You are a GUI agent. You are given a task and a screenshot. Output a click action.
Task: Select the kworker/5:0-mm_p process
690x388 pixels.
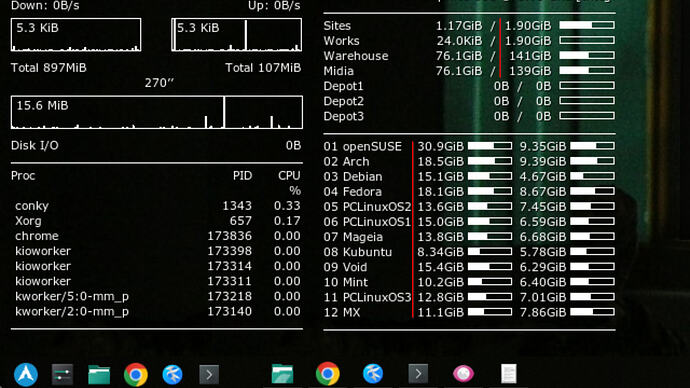(72, 296)
